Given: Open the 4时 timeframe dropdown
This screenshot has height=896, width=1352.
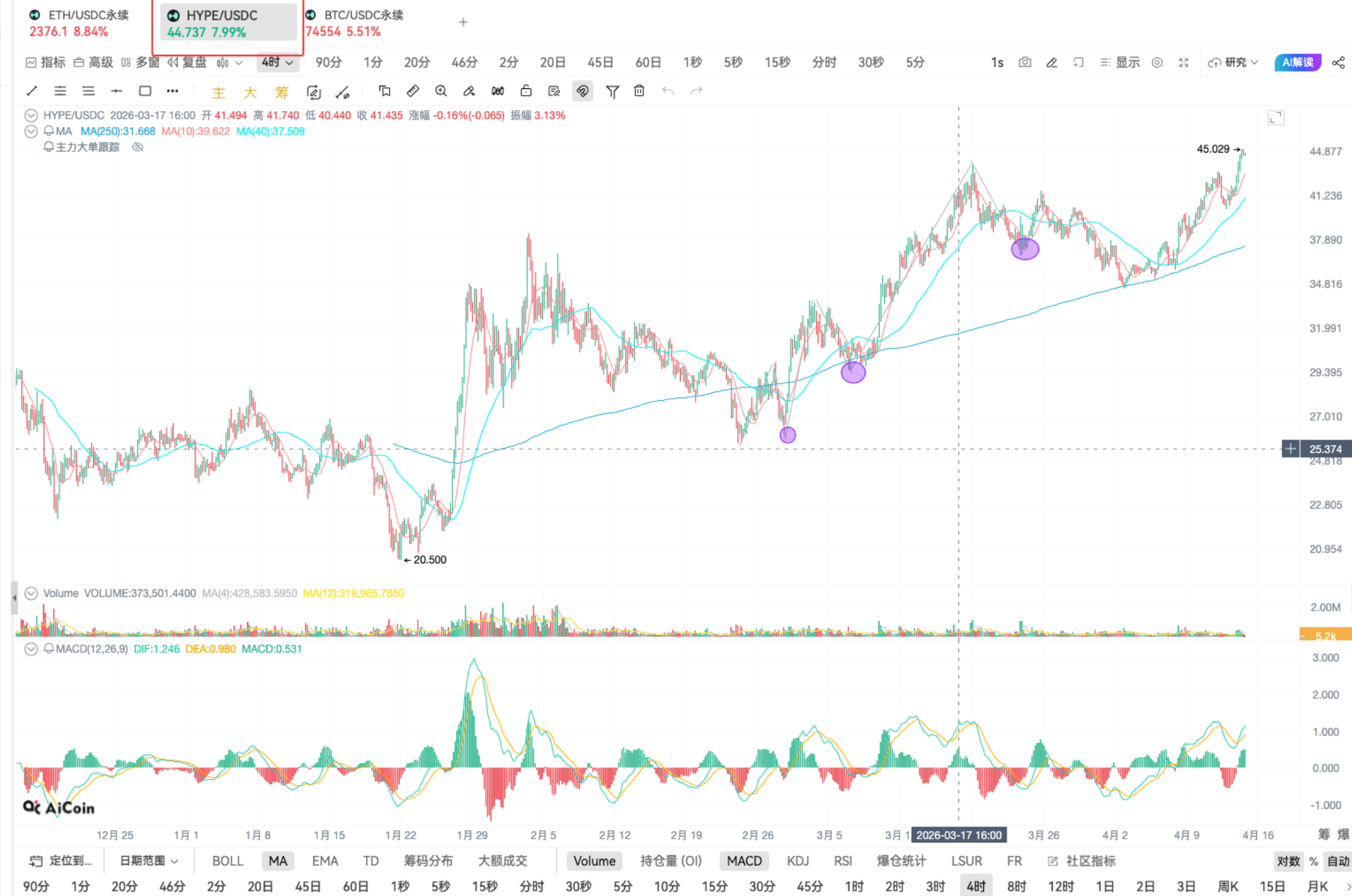Looking at the screenshot, I should (276, 62).
